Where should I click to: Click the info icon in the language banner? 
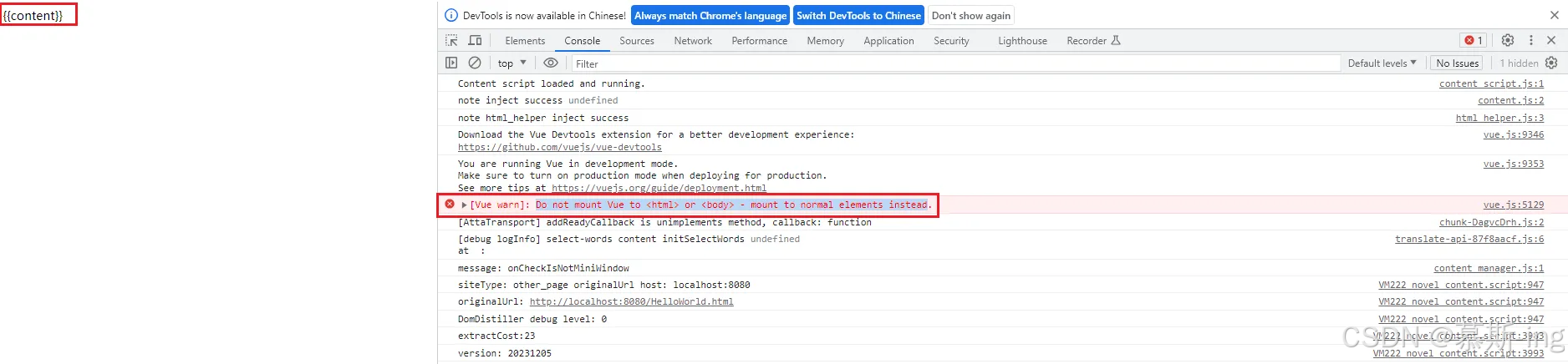tap(451, 15)
